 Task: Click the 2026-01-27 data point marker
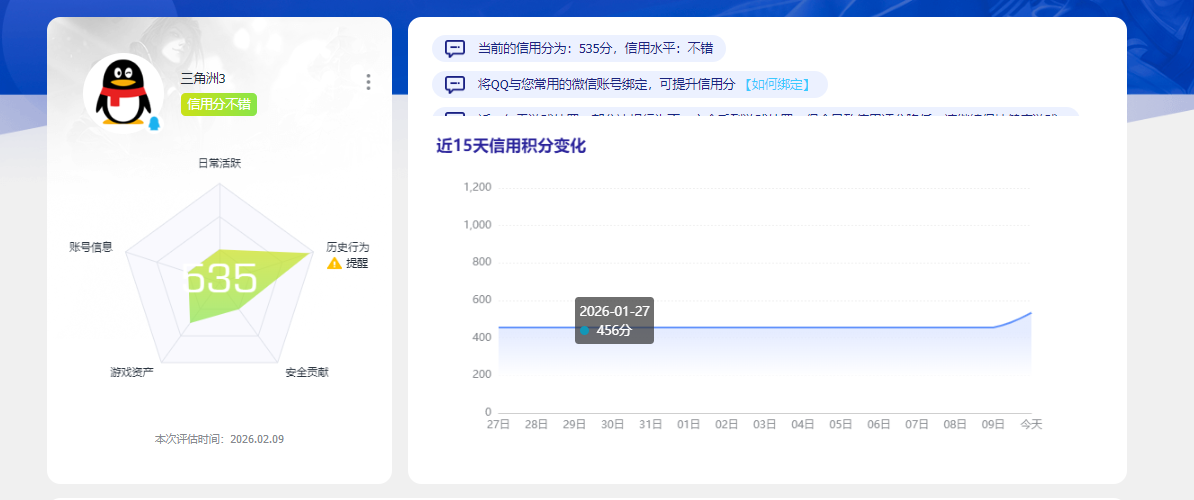[x=584, y=330]
